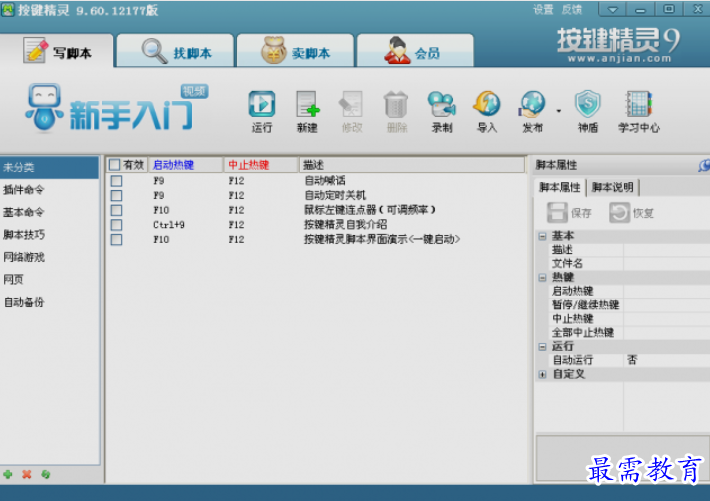Select the 未分类 category

(x=49, y=167)
